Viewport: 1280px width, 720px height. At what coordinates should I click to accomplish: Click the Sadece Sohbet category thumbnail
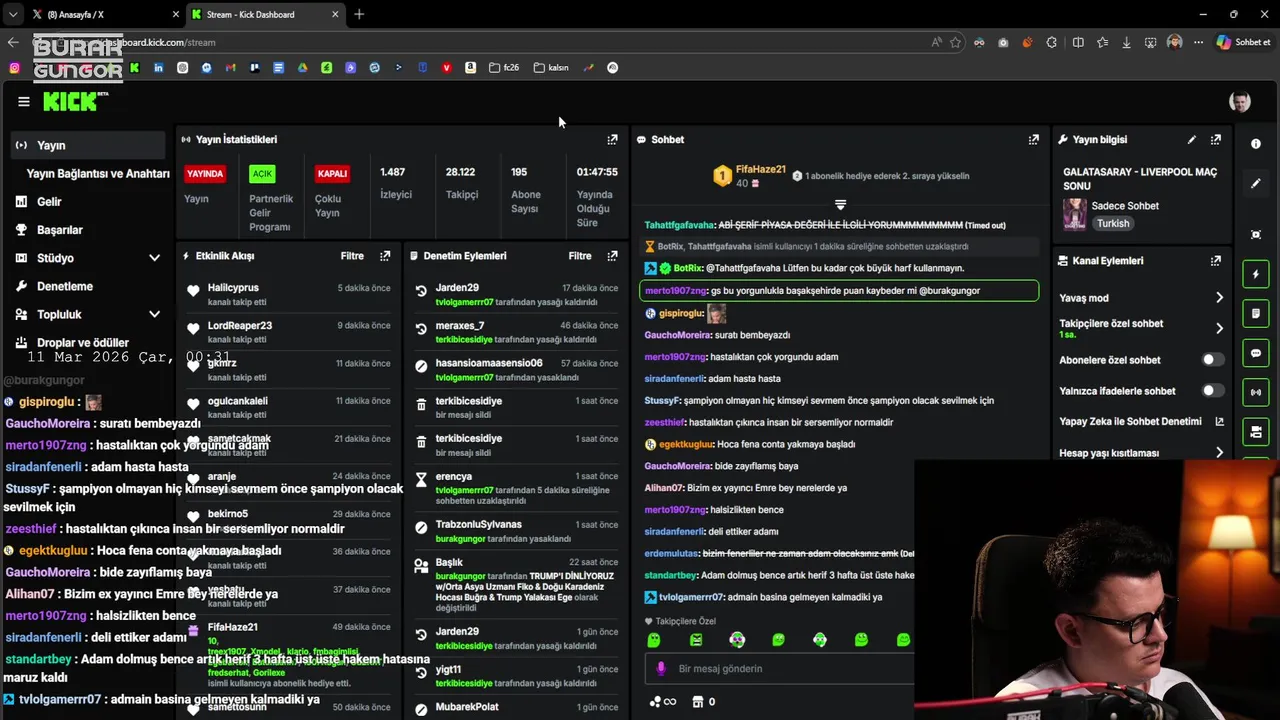[x=1075, y=214]
